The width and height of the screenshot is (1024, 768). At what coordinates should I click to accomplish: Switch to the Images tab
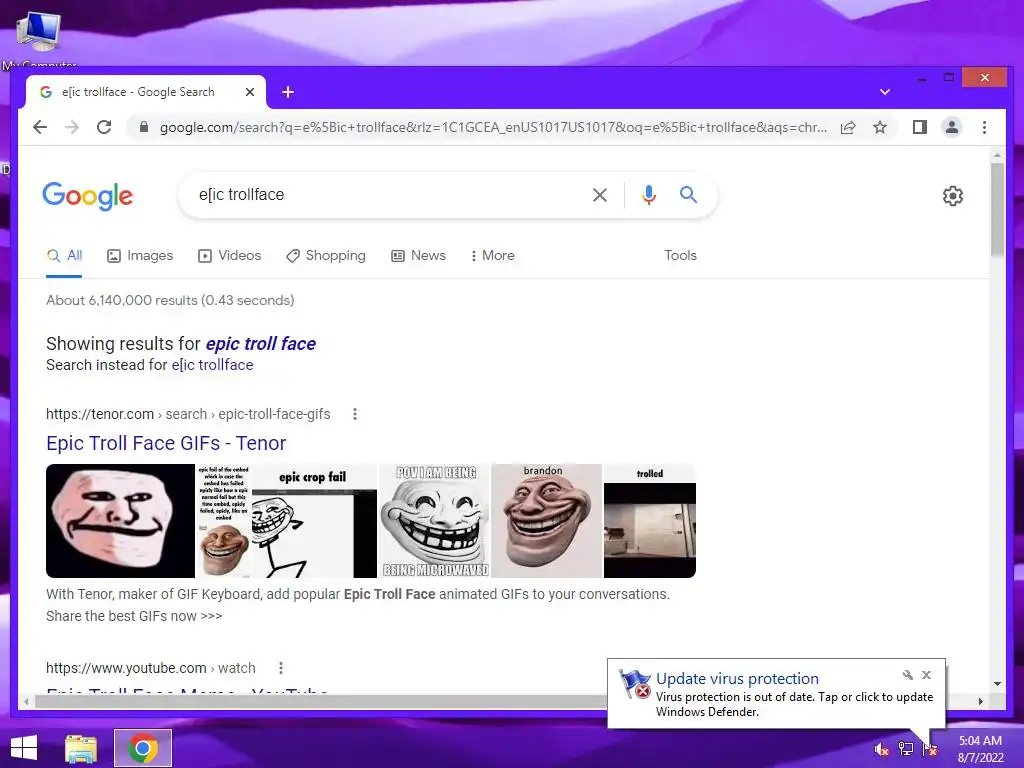[140, 255]
